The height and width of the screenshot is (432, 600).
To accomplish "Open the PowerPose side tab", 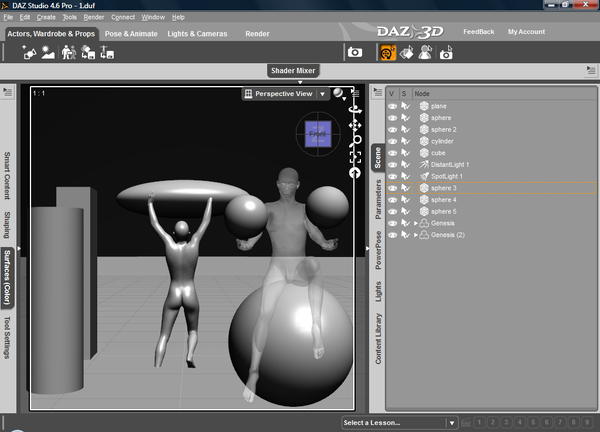I will point(378,250).
